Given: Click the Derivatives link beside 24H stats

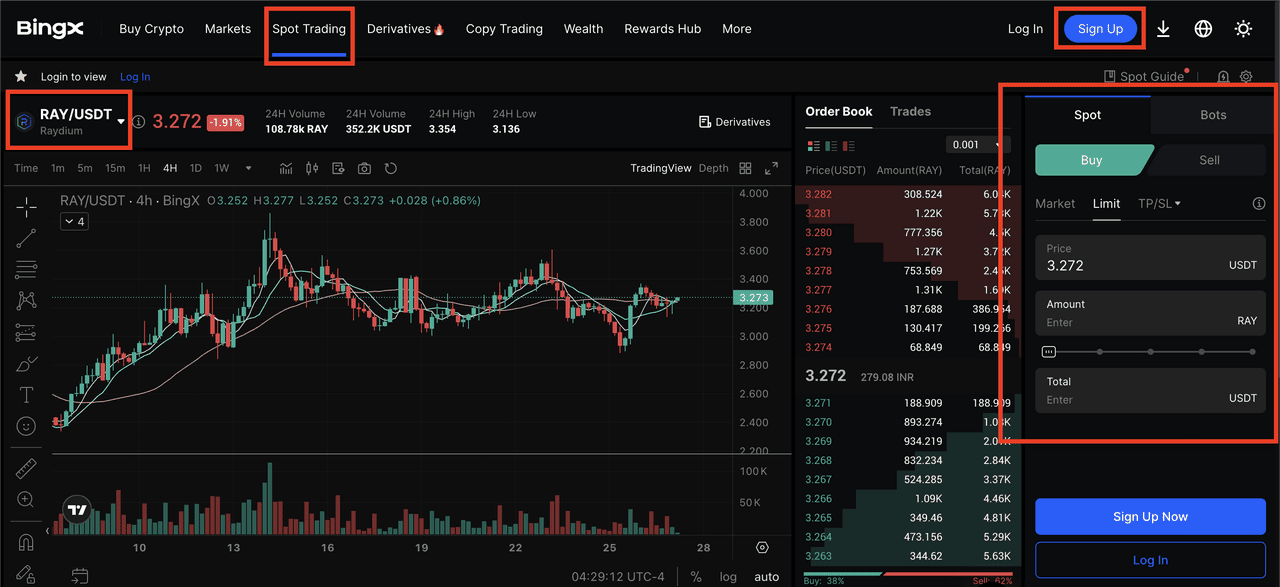Looking at the screenshot, I should click(x=734, y=121).
